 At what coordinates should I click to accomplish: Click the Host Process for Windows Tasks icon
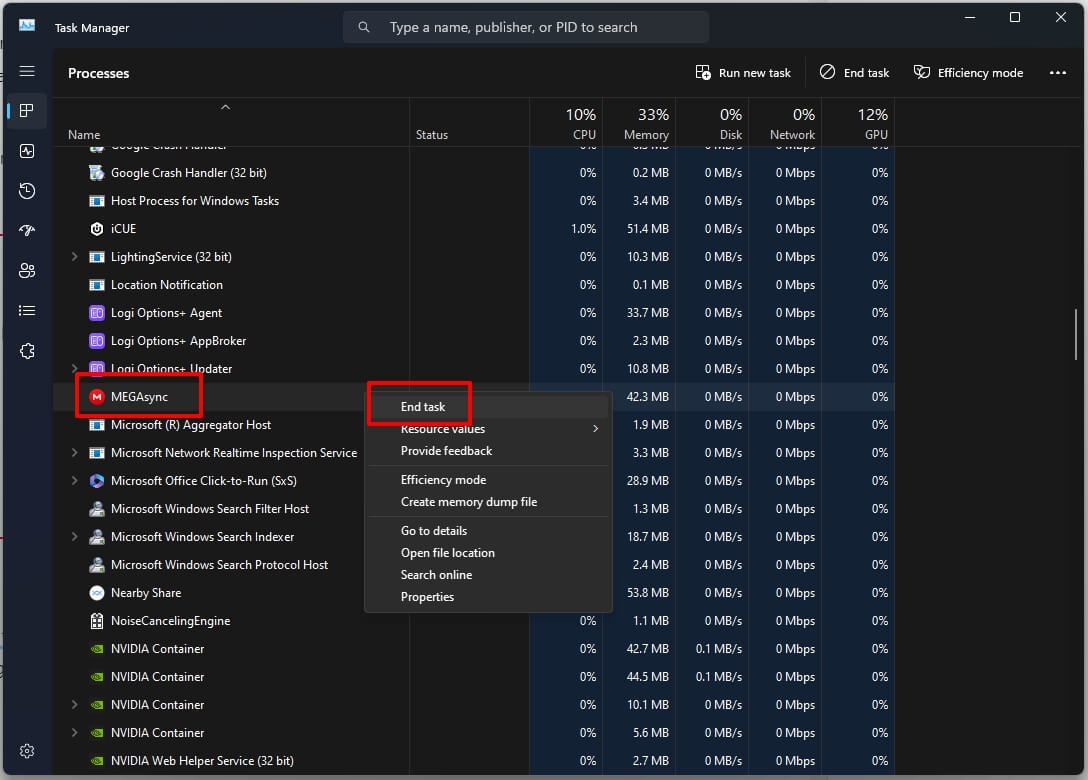pyautogui.click(x=97, y=201)
